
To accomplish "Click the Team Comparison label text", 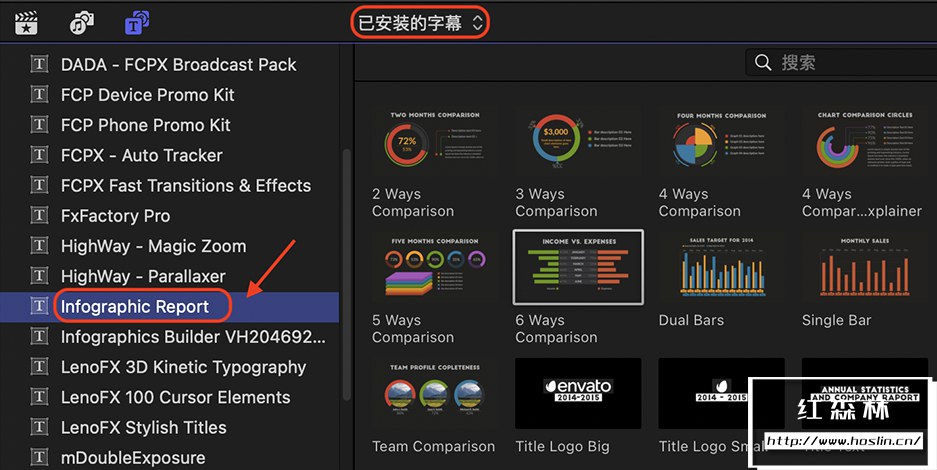I will pyautogui.click(x=434, y=446).
